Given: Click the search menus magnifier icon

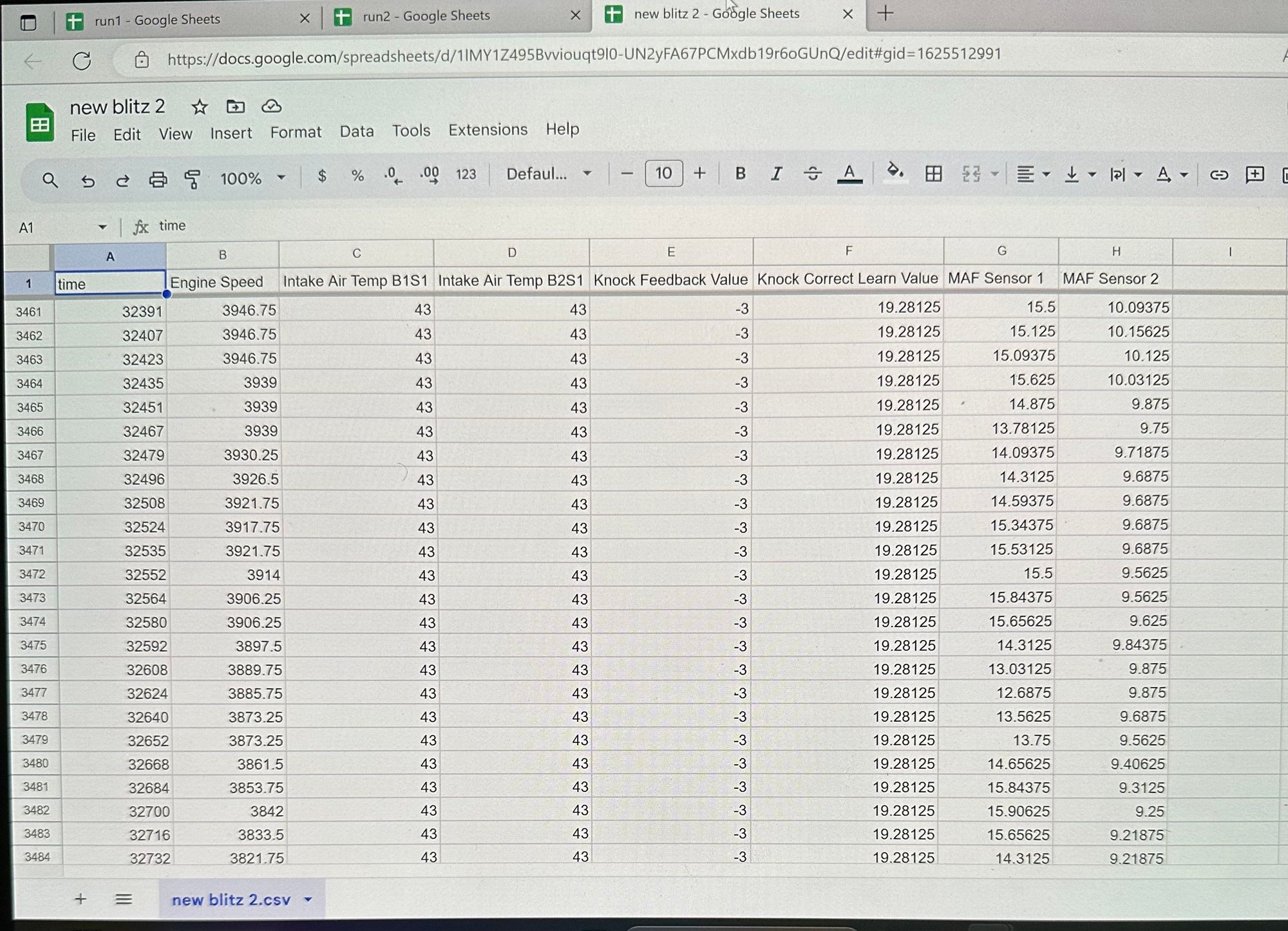Looking at the screenshot, I should click(x=50, y=181).
